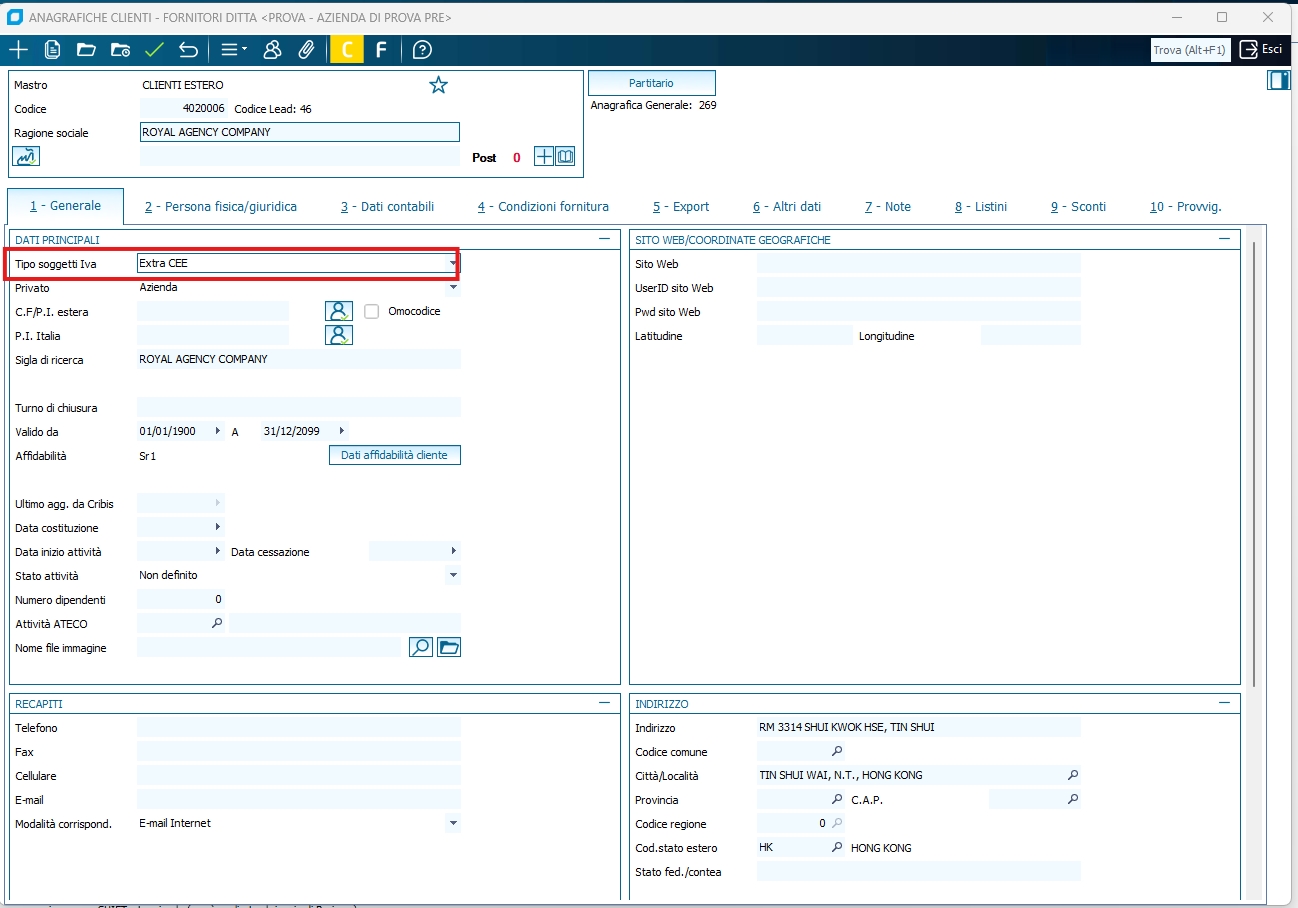
Task: Mark record as favorite with star icon
Action: (438, 85)
